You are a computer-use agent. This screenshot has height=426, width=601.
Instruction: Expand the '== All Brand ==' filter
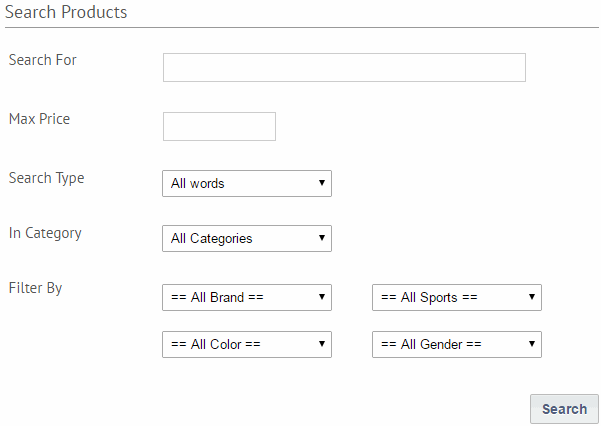click(247, 298)
